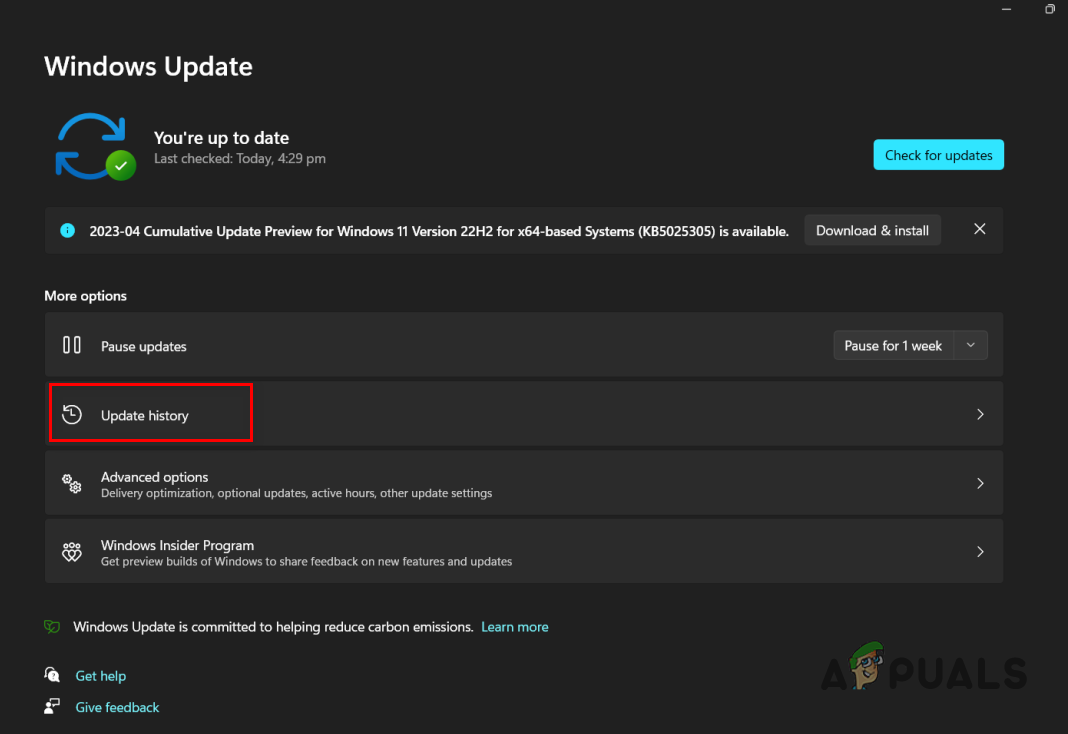Screen dimensions: 1068x734
Task: Click the Windows Update sync status icon
Action: tap(95, 146)
